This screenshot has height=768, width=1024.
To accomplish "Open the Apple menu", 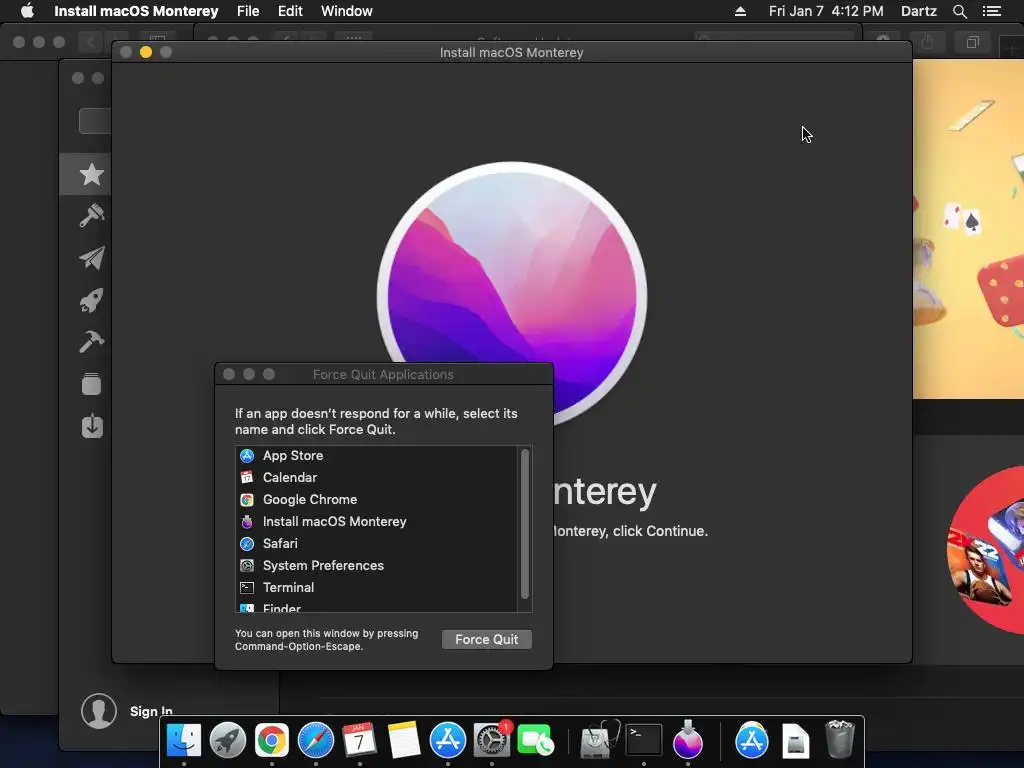I will pyautogui.click(x=27, y=11).
